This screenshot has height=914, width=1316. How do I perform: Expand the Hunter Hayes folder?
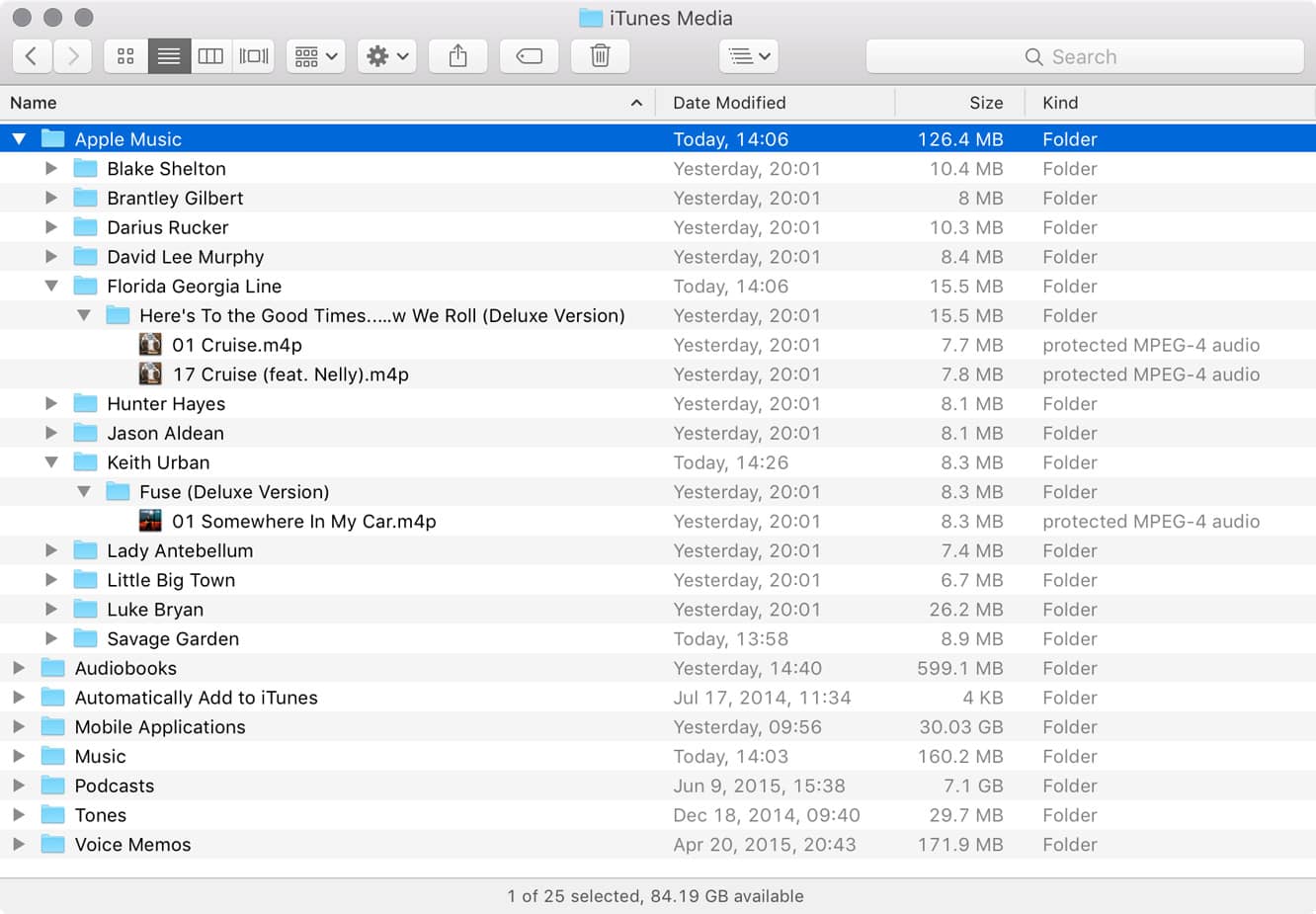[x=51, y=403]
